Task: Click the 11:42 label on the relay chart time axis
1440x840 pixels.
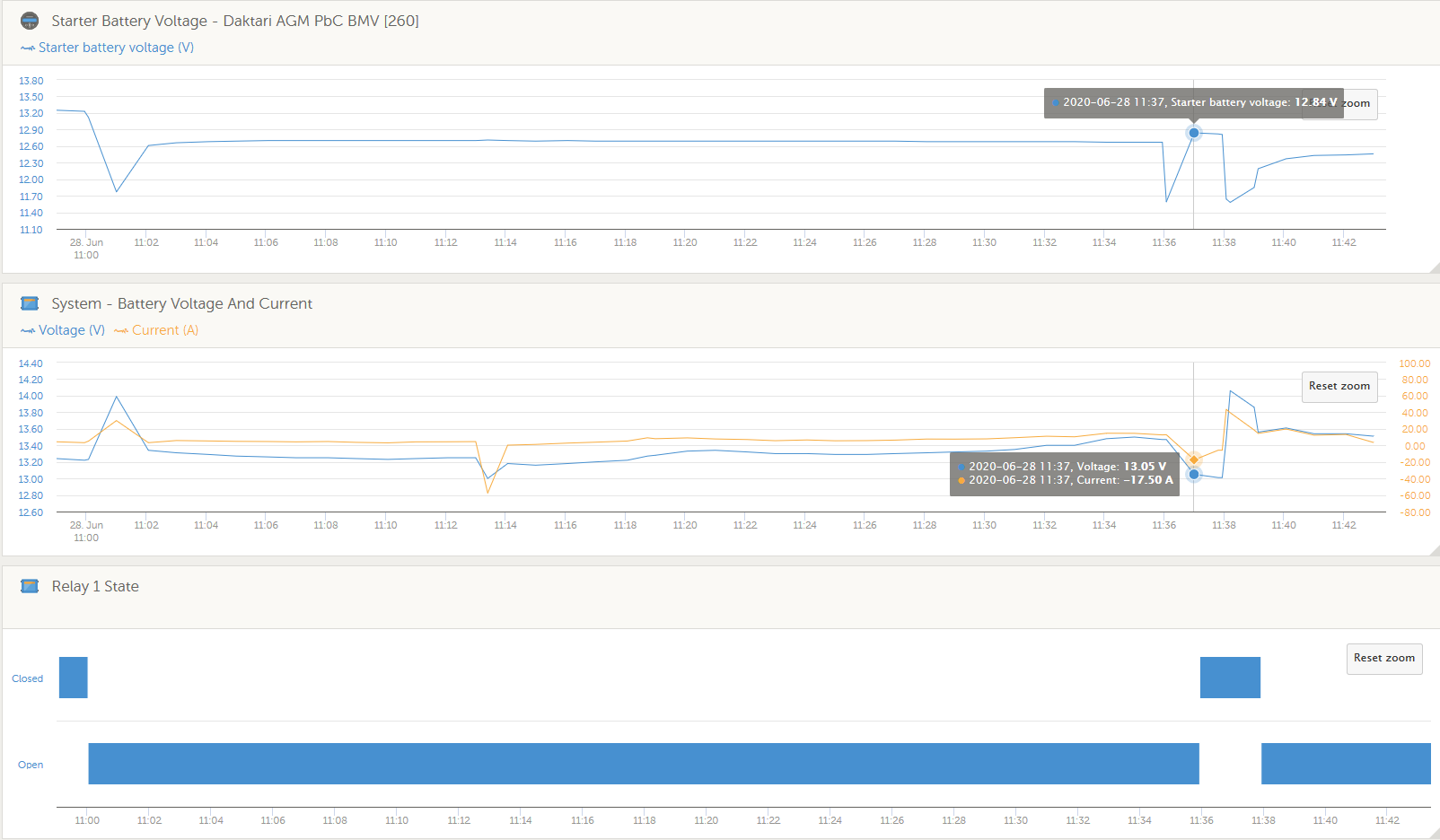Action: (1387, 820)
